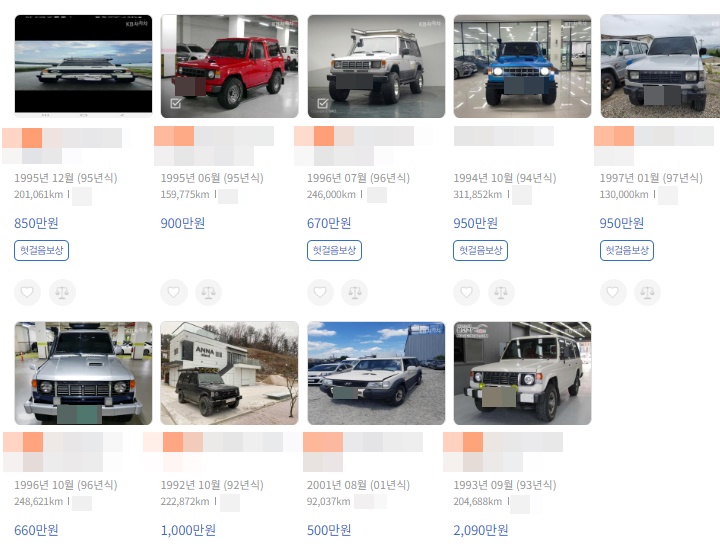Toggle checkbox on red jeep photo

(x=175, y=103)
